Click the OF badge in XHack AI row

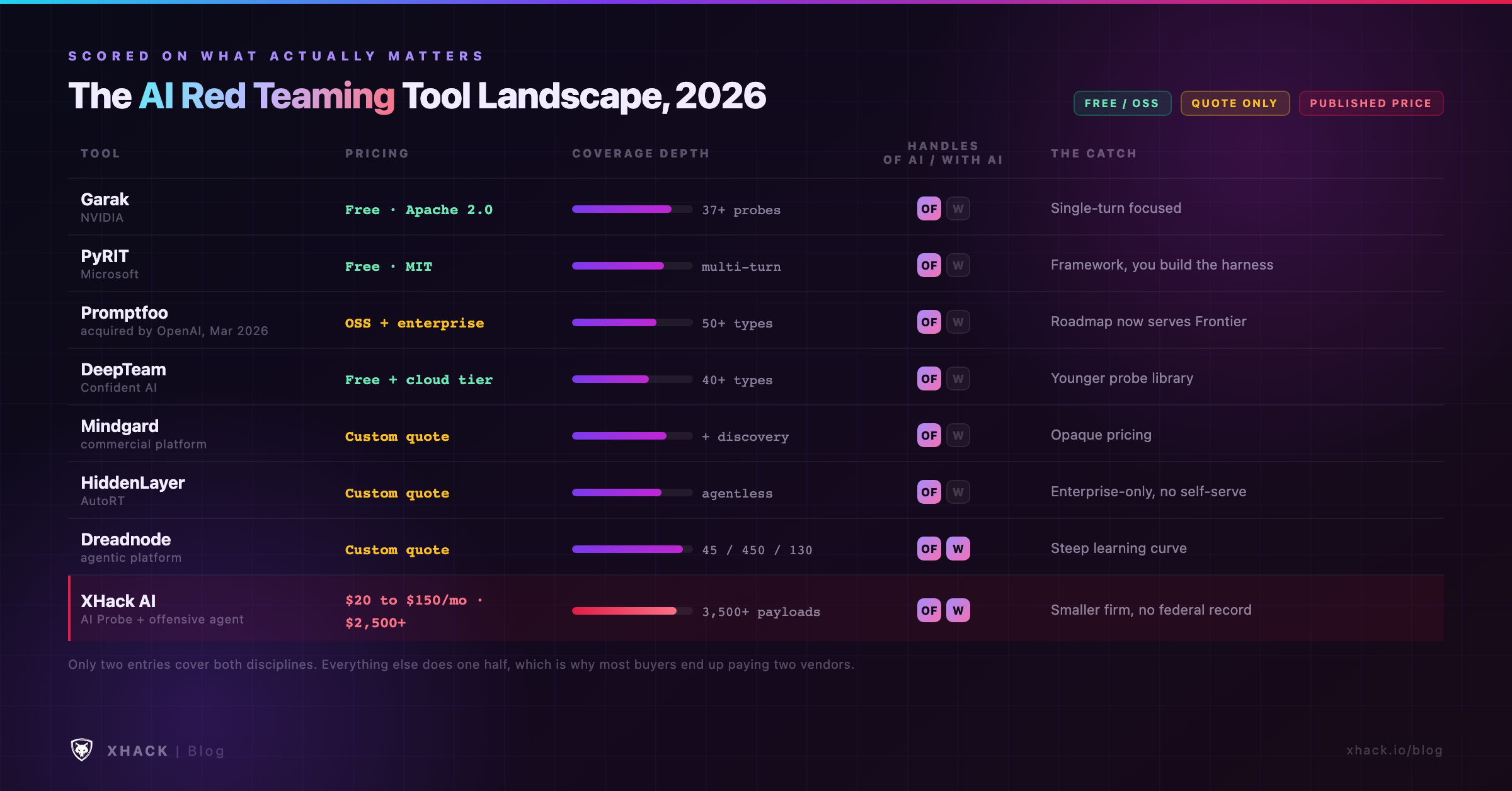click(929, 610)
